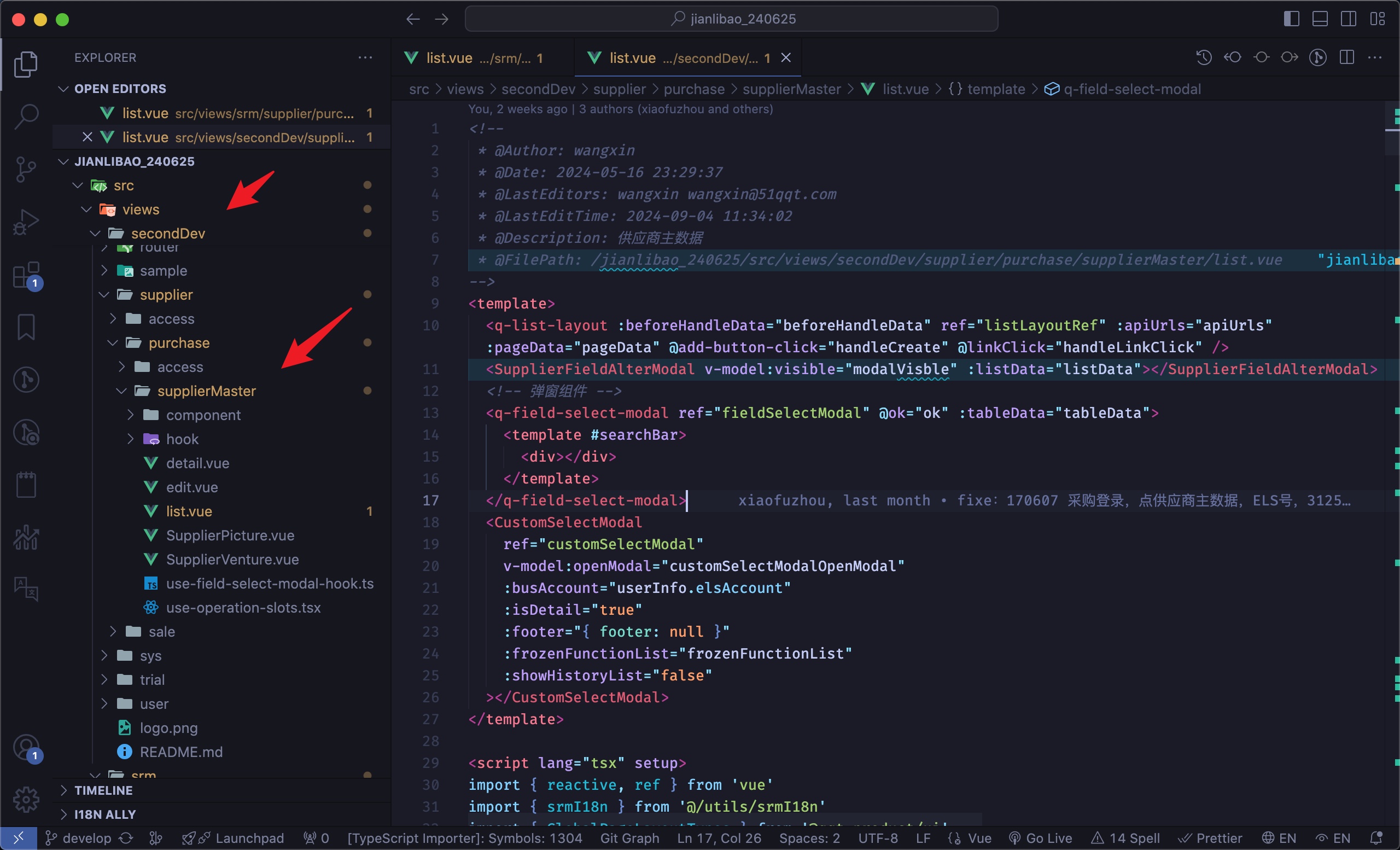Open chart analytics icon in activity bar
The height and width of the screenshot is (850, 1400).
pyautogui.click(x=26, y=537)
